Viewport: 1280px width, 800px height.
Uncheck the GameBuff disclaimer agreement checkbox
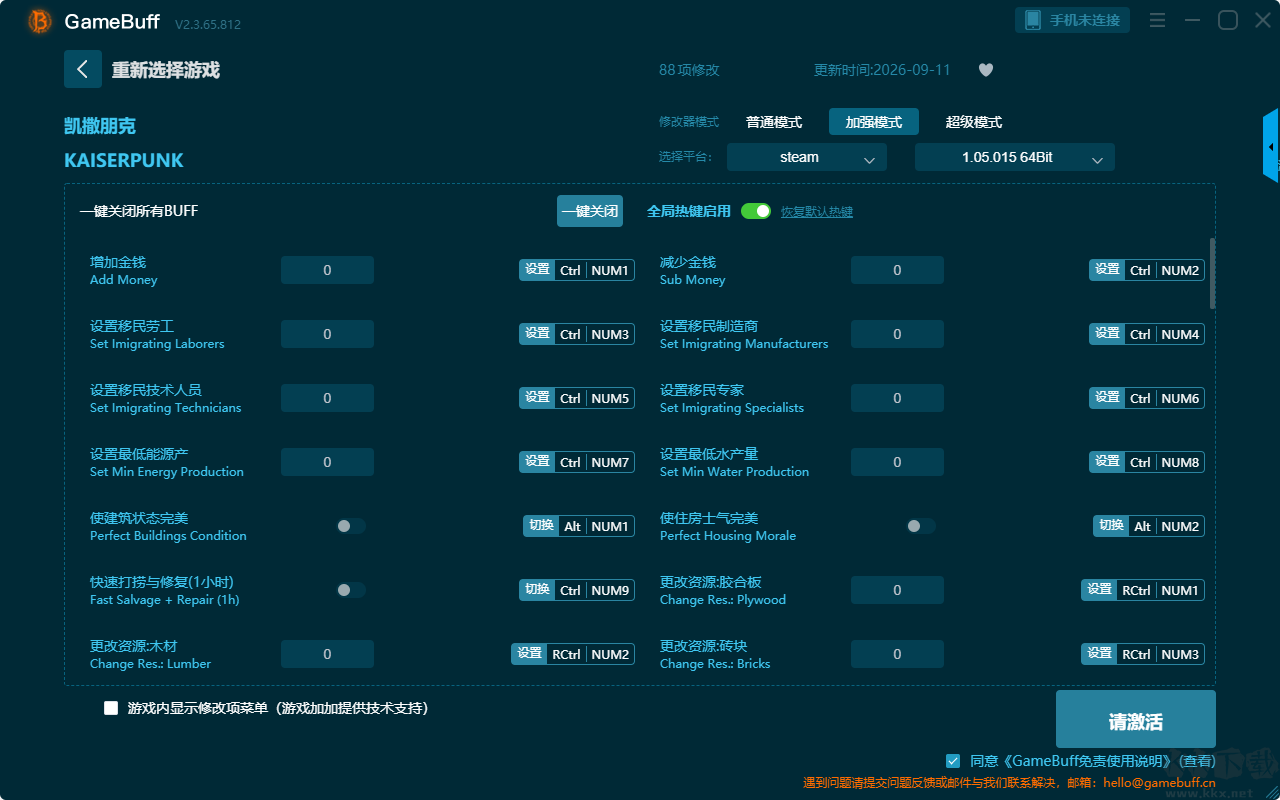pyautogui.click(x=953, y=761)
